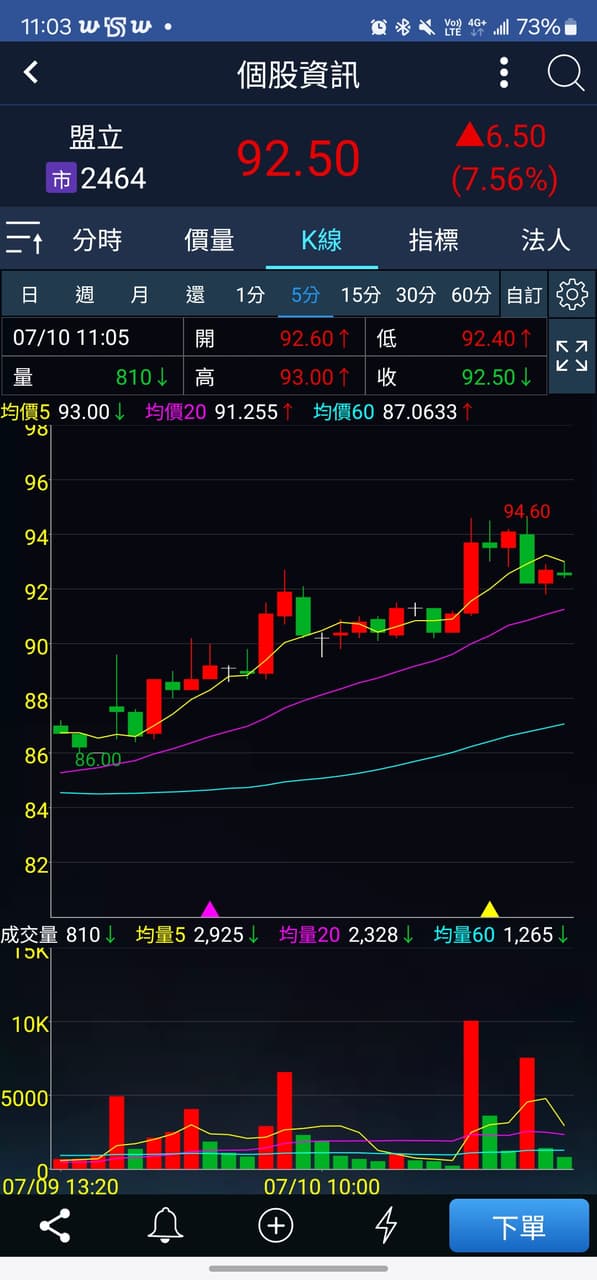Switch to the 指標 tab
The height and width of the screenshot is (1280, 597).
point(434,239)
